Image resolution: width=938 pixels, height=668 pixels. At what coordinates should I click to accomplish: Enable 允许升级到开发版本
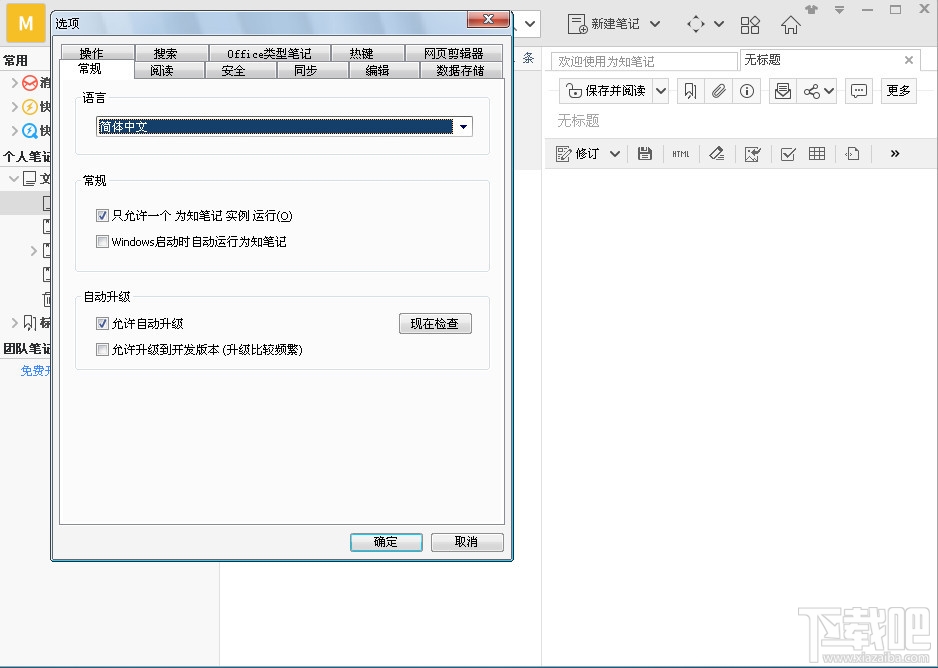click(102, 349)
